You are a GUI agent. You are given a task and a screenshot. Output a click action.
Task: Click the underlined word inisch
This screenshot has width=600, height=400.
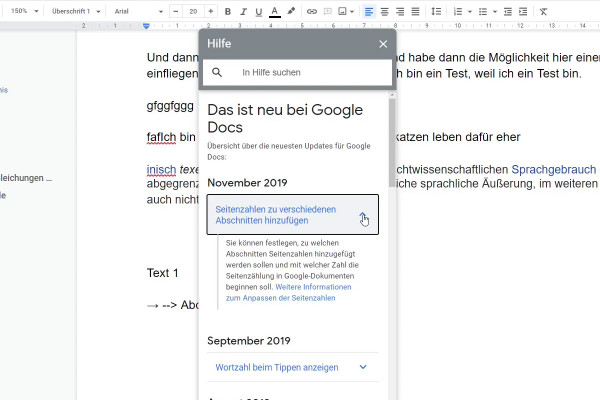click(161, 169)
